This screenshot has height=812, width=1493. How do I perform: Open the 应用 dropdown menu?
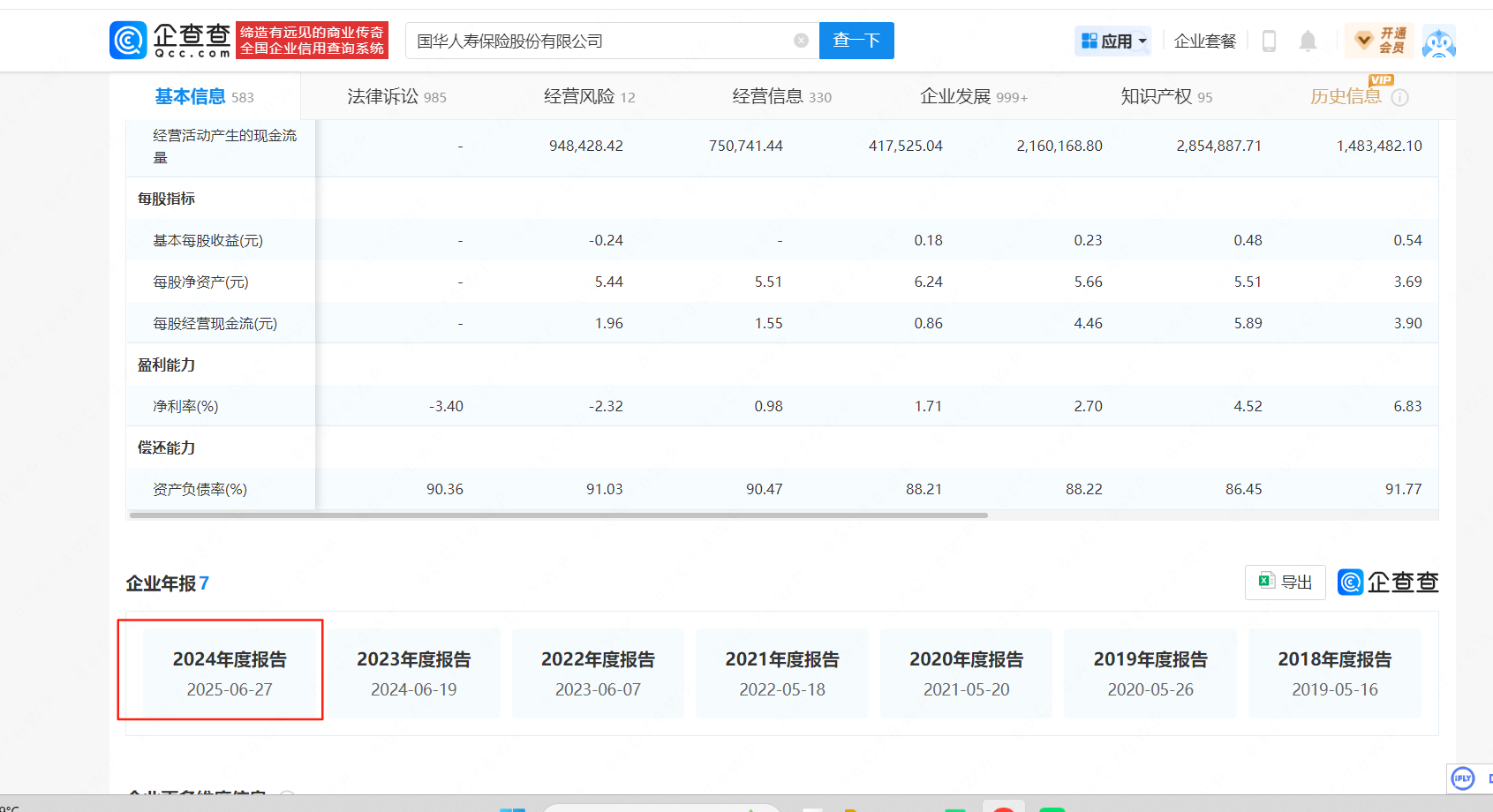point(1112,41)
